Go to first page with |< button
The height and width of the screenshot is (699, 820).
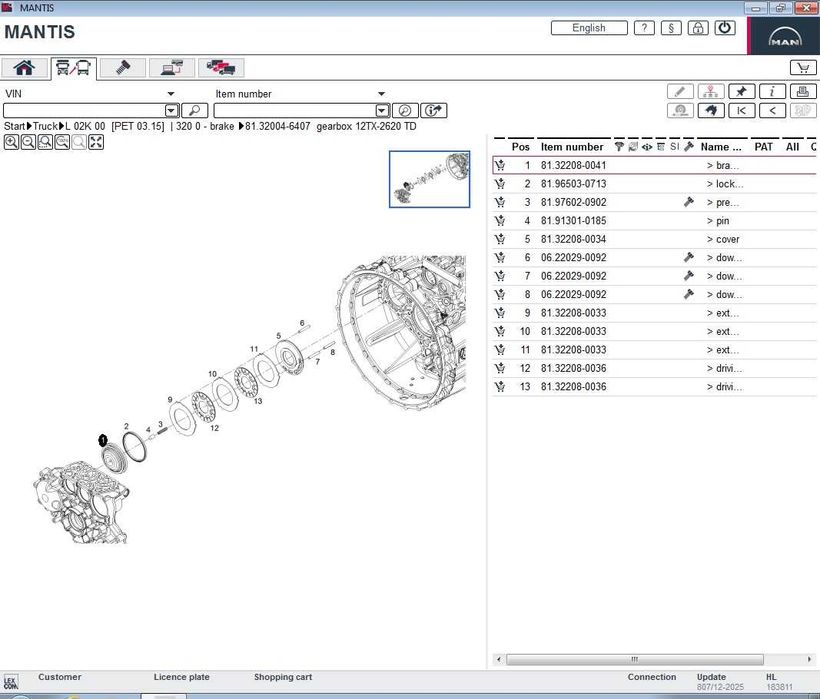[x=742, y=110]
